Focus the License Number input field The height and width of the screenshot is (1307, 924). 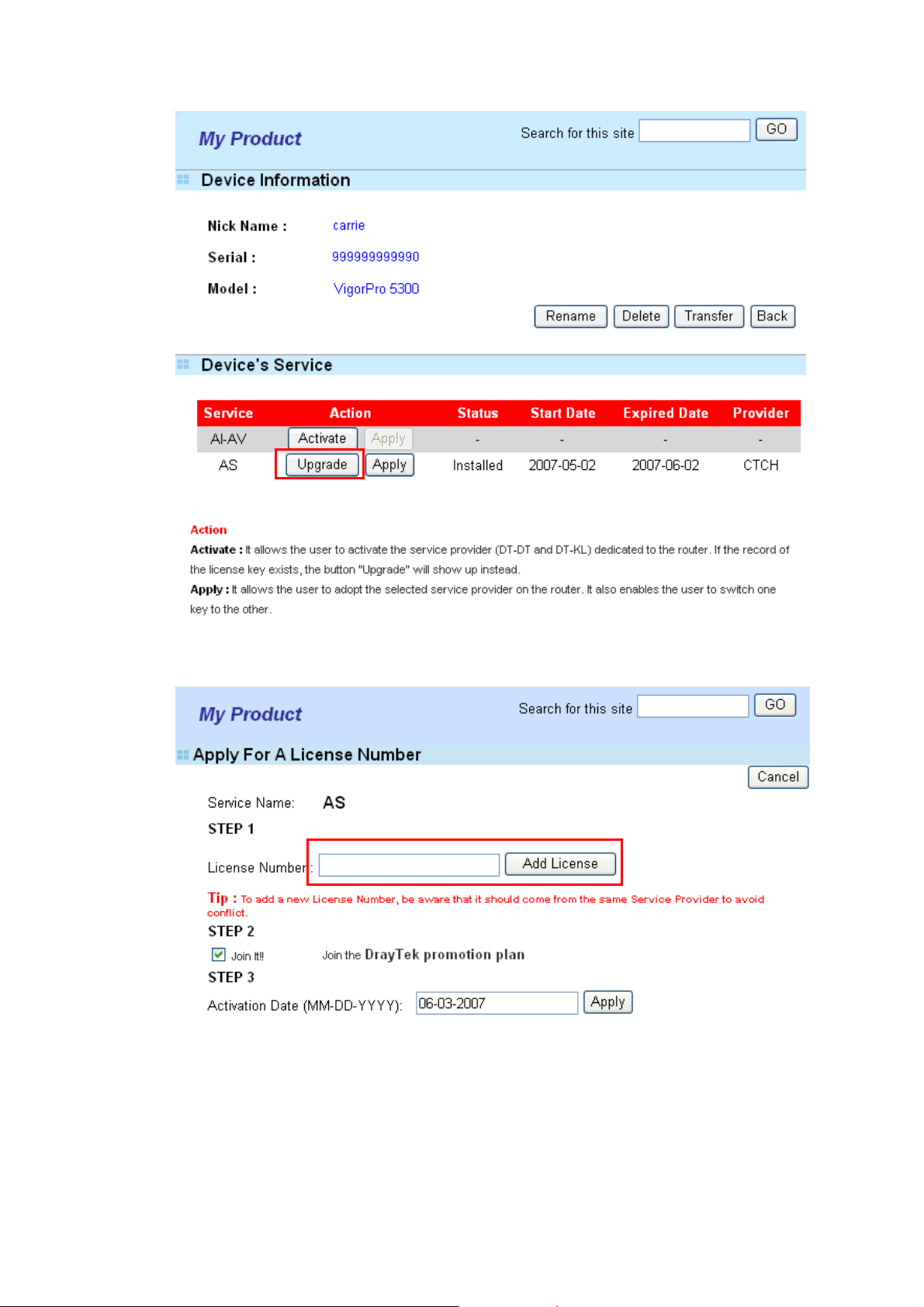pos(409,865)
